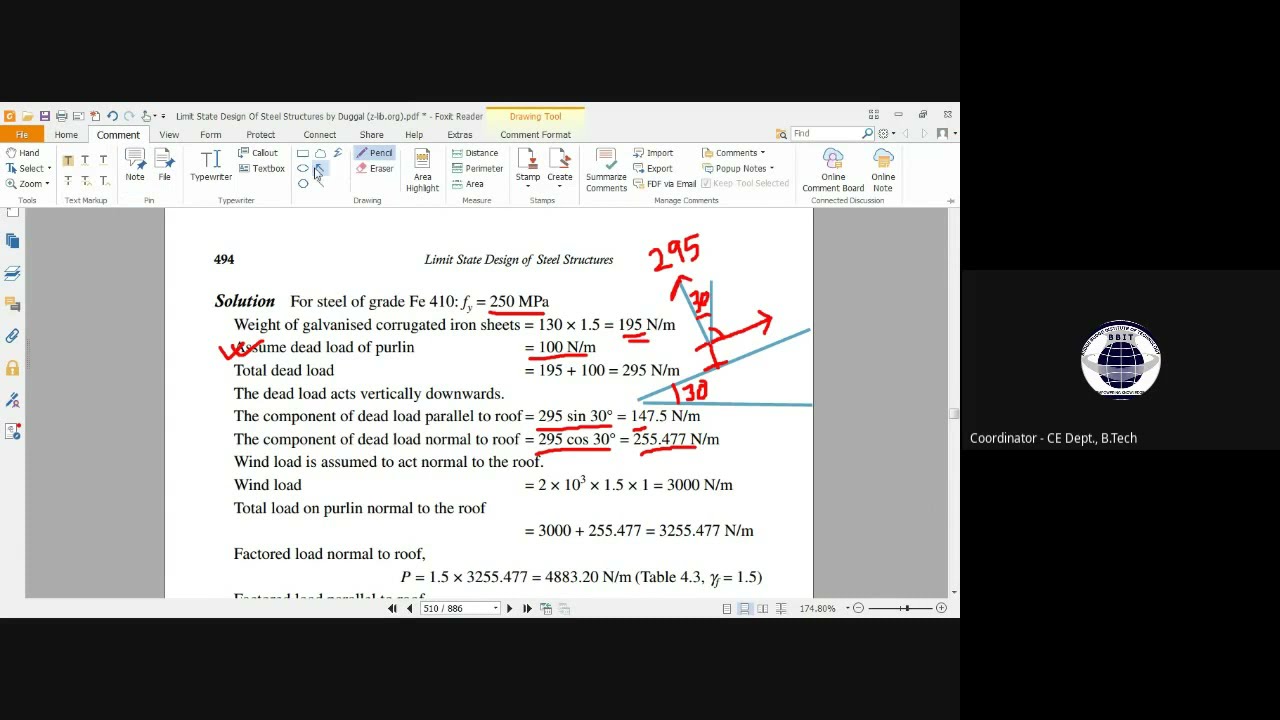Open the View ribbon tab
1280x720 pixels.
click(x=169, y=135)
